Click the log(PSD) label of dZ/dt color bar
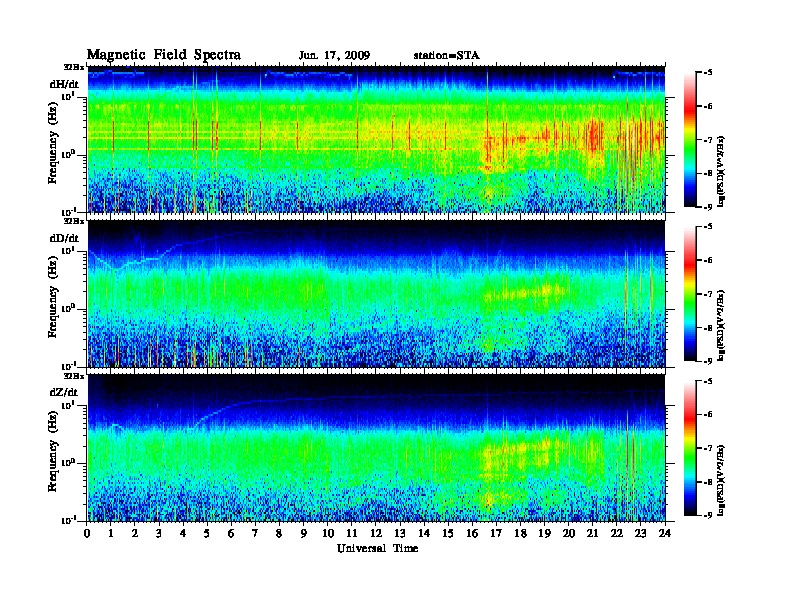The width and height of the screenshot is (792, 612). [722, 480]
